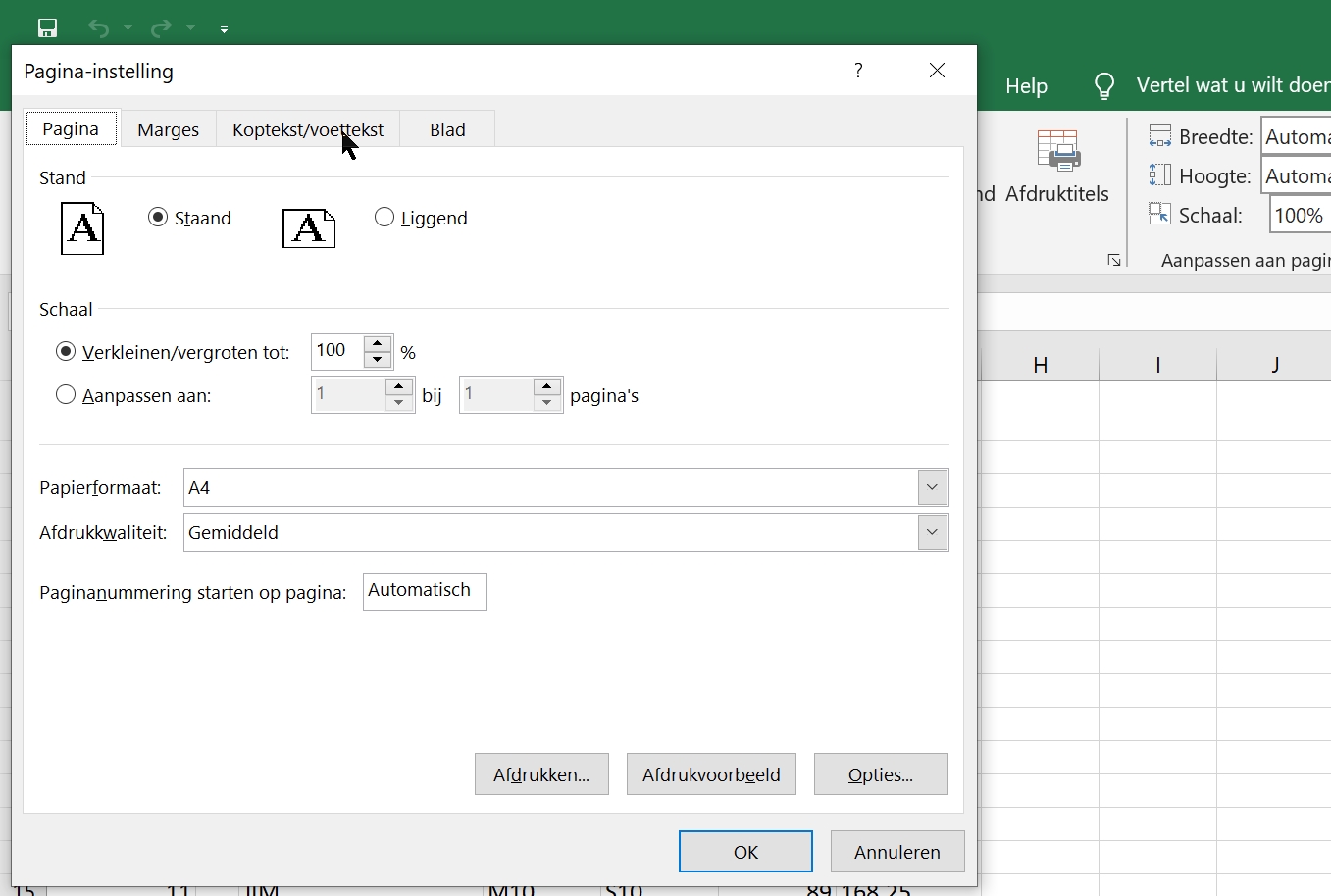Click the Undo arrow icon
Screen dimensions: 1331x896
tap(98, 28)
